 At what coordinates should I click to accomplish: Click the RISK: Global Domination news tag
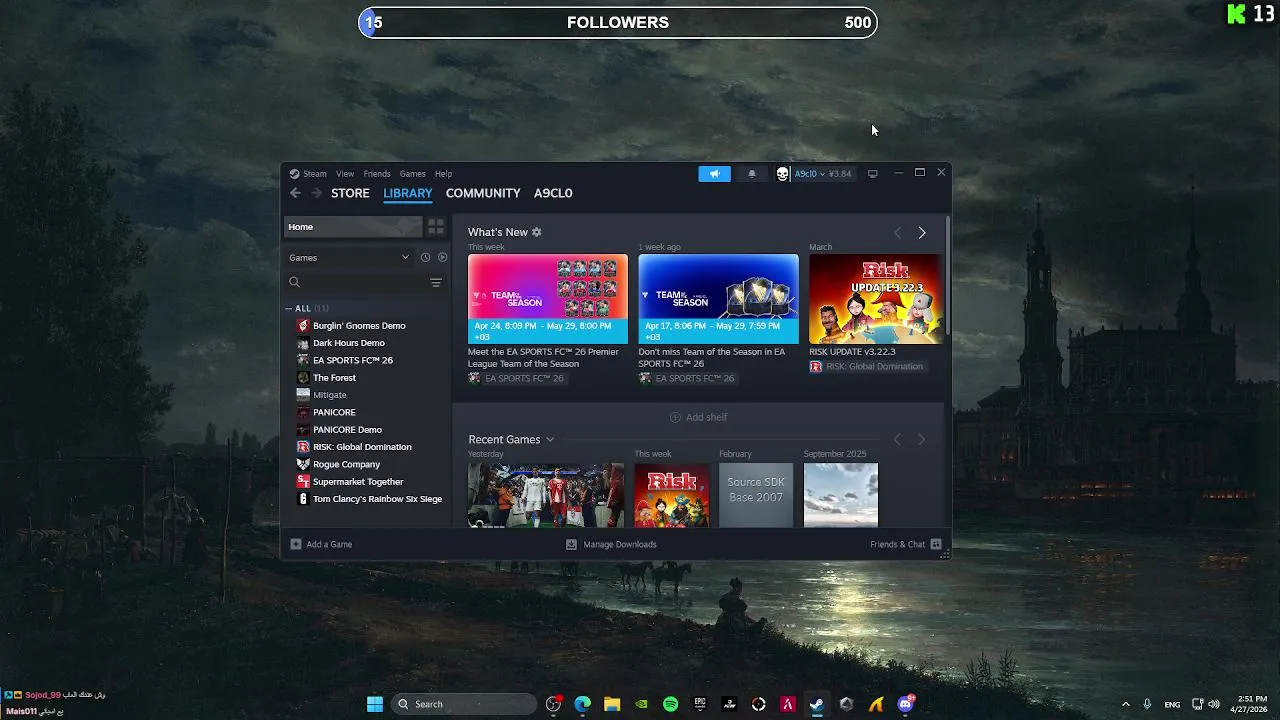click(x=866, y=367)
